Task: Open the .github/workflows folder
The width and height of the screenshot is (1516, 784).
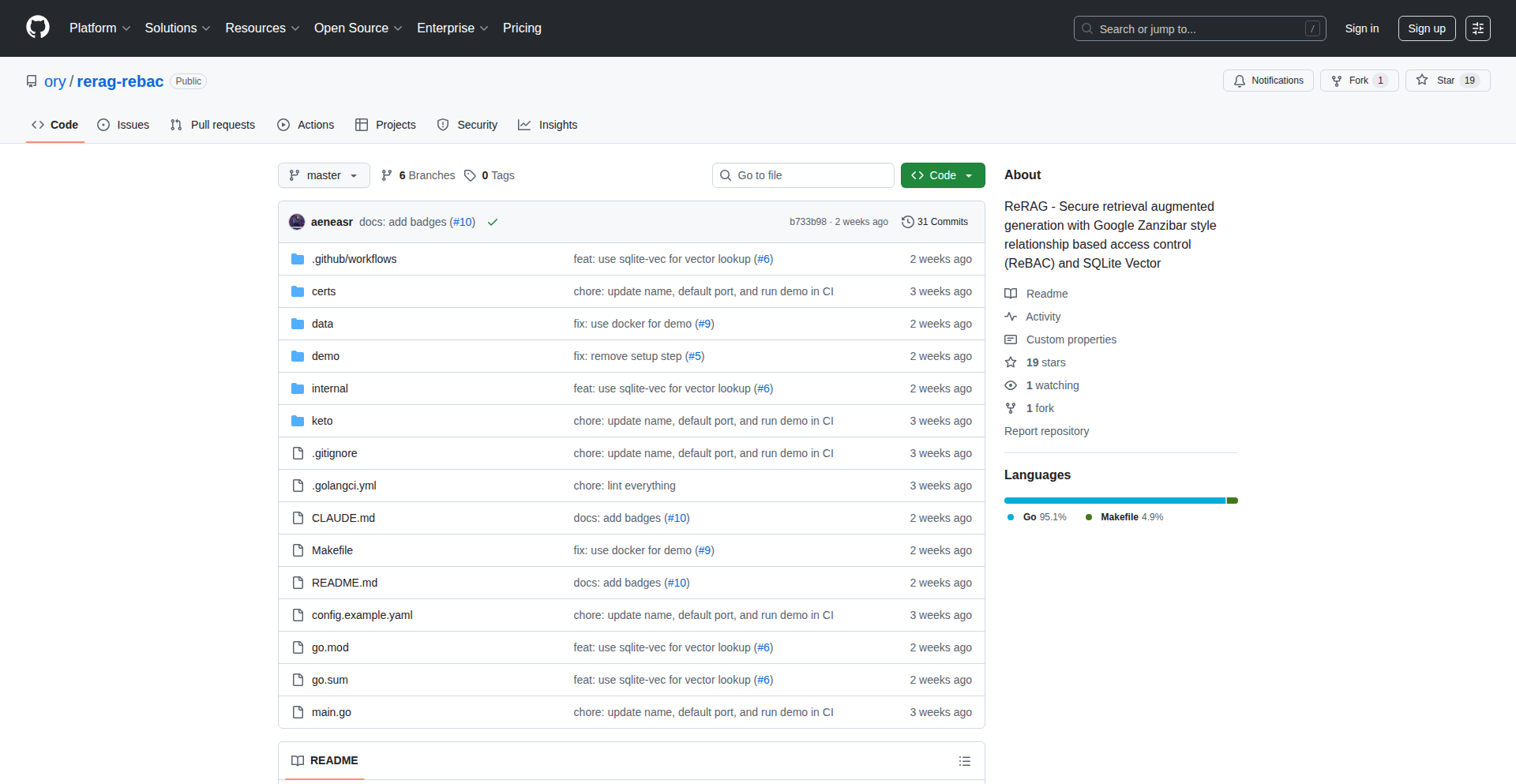Action: coord(354,259)
